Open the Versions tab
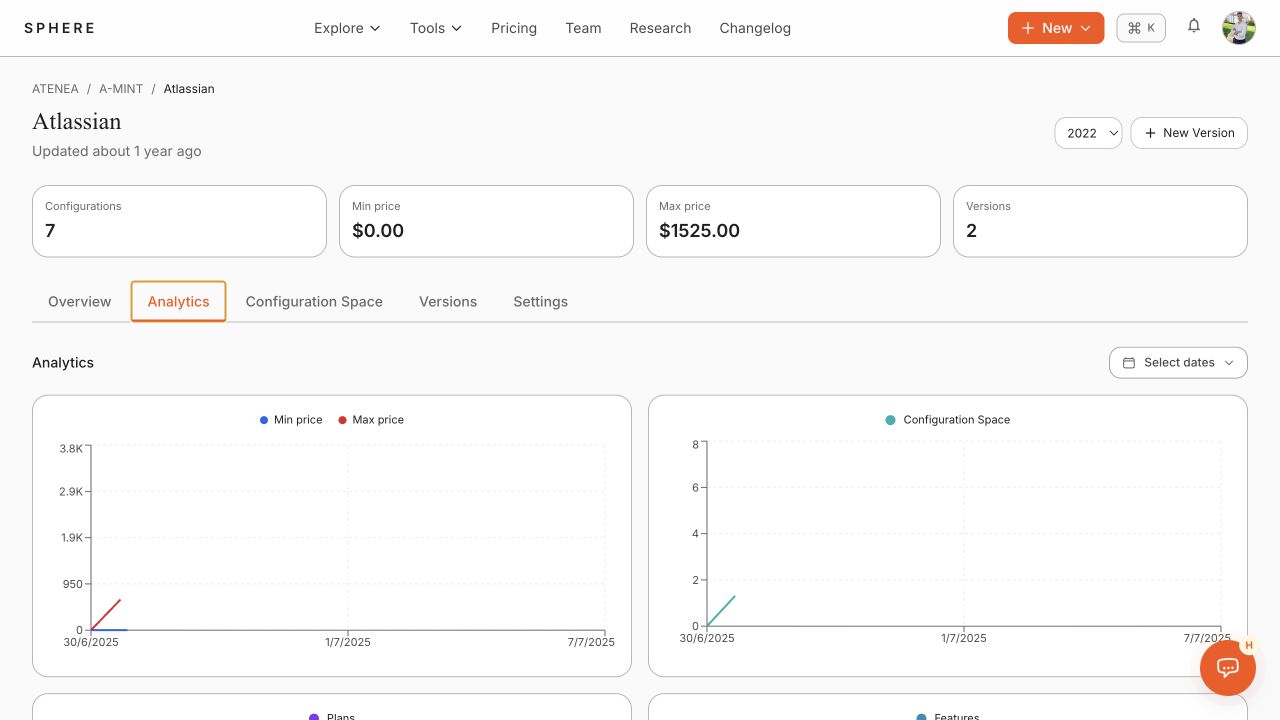The image size is (1280, 720). pos(448,302)
